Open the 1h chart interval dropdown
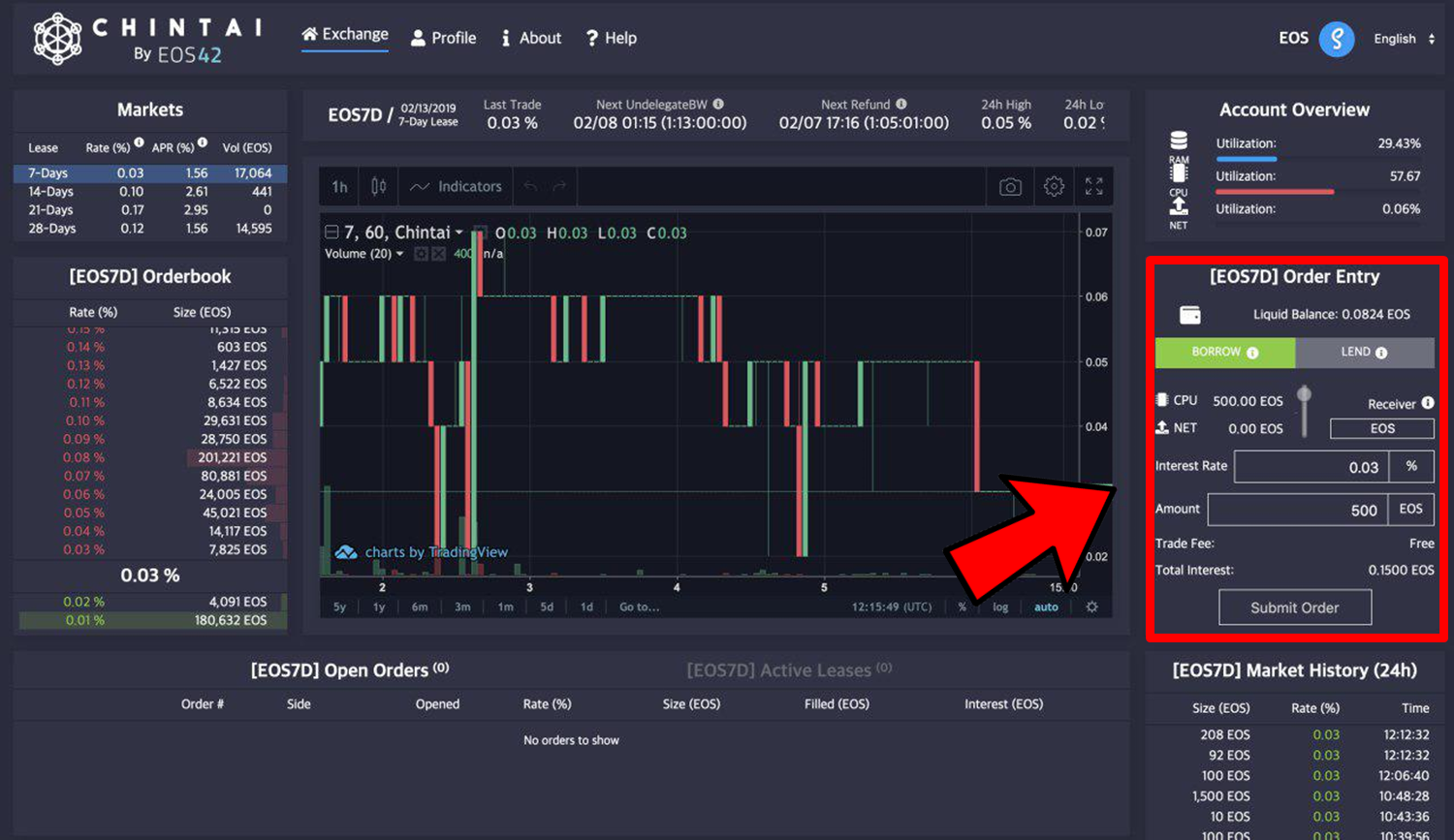Screen dimensions: 1454x840 (339, 186)
